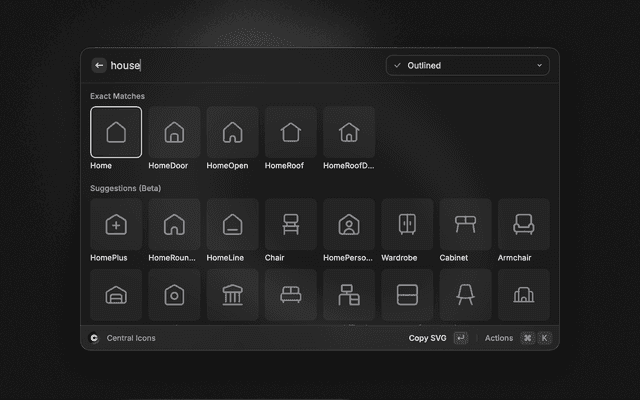Click the Central Icons label
This screenshot has height=400, width=640.
[x=131, y=338]
